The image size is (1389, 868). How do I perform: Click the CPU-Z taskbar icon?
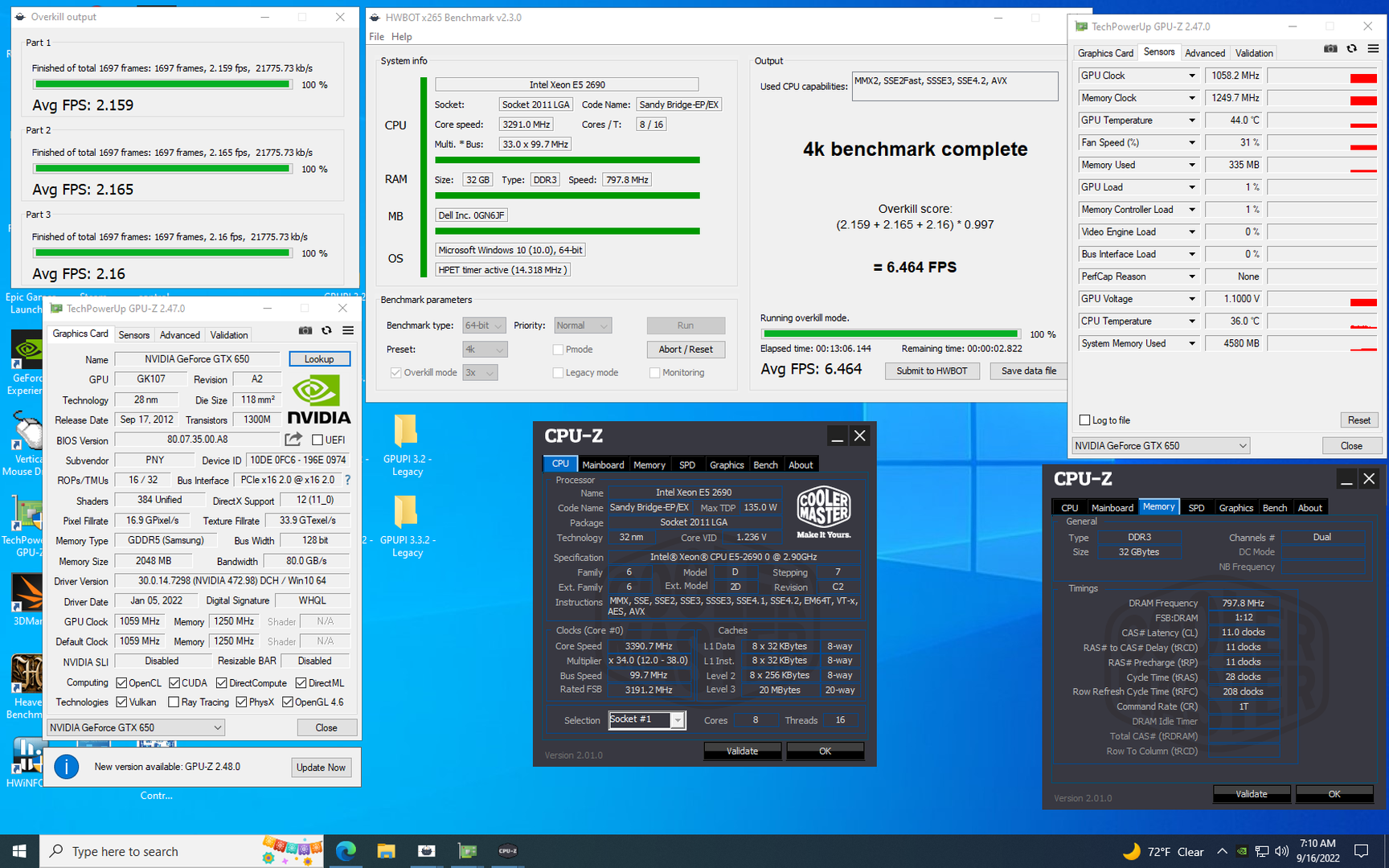click(508, 851)
